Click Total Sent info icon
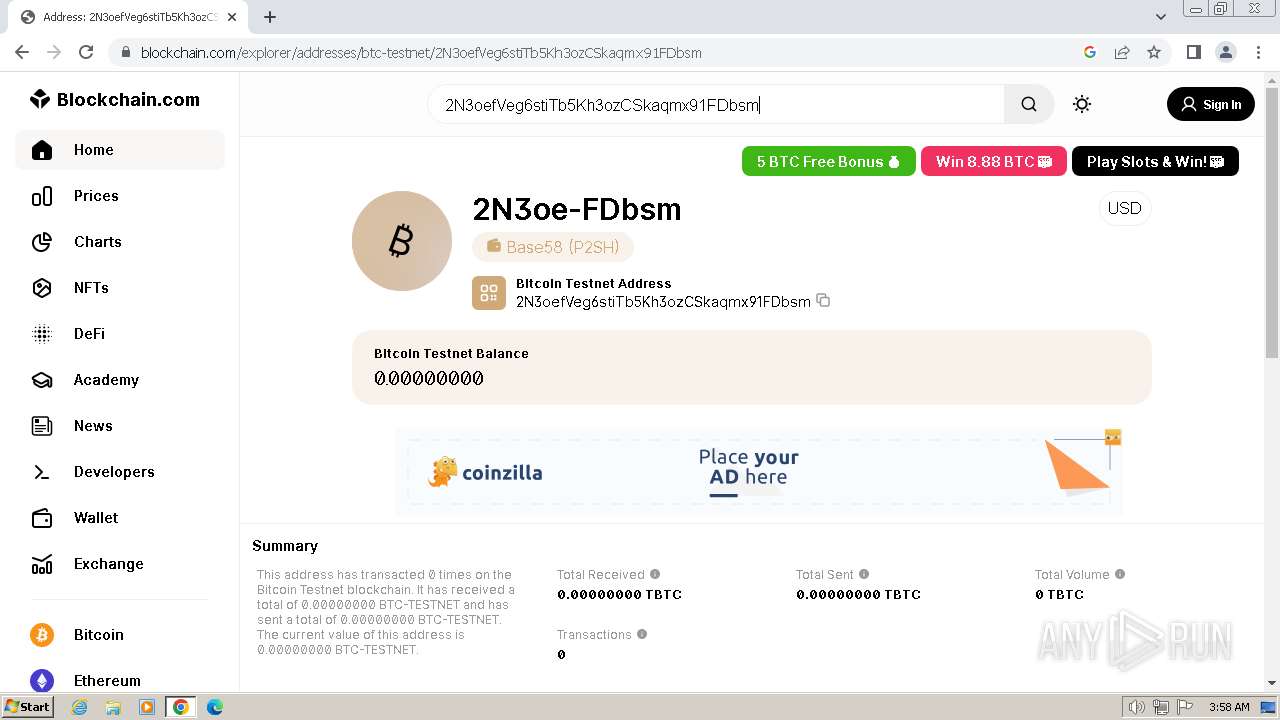The height and width of the screenshot is (720, 1280). coord(864,574)
